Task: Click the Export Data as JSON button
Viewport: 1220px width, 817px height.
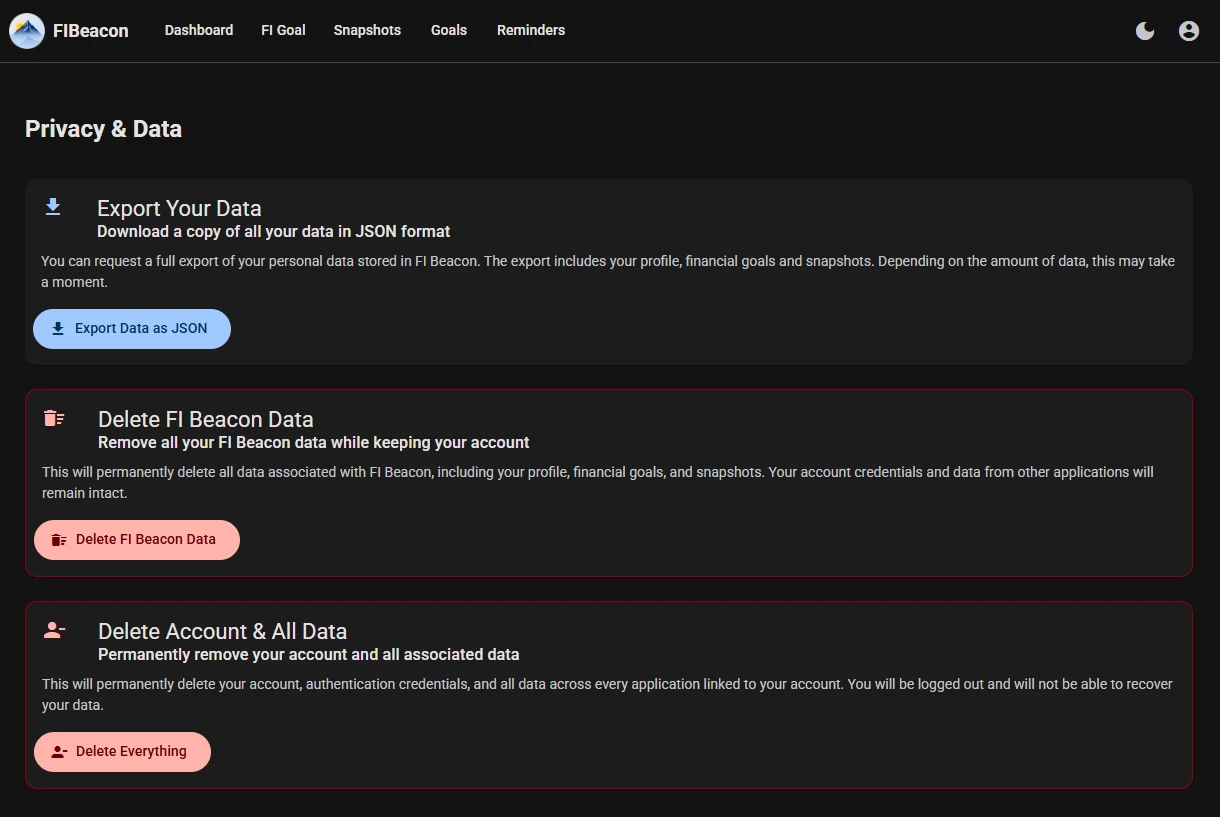Action: click(132, 328)
